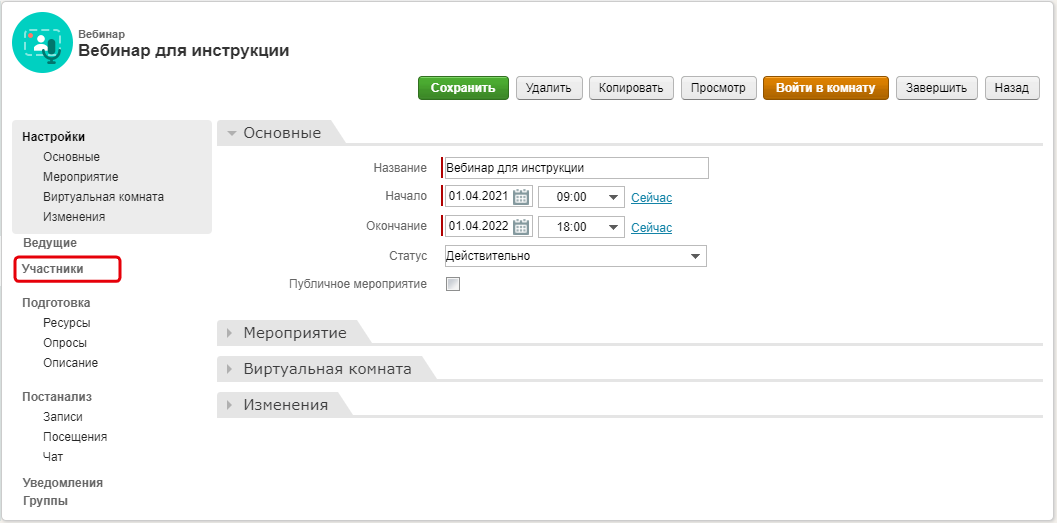The height and width of the screenshot is (523, 1057).
Task: Select Чат in the sidebar
Action: pyautogui.click(x=53, y=456)
